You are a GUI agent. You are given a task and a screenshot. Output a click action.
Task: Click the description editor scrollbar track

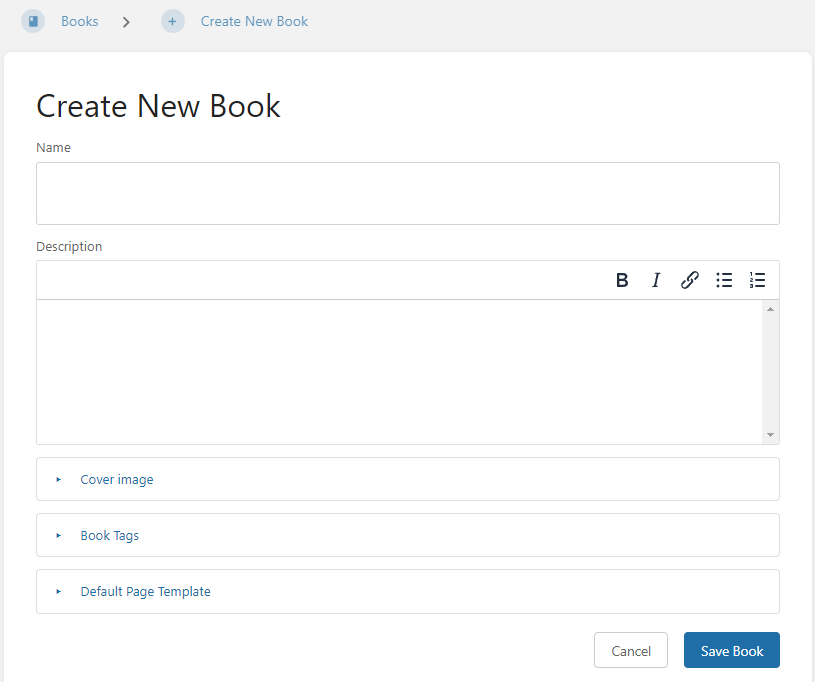770,372
